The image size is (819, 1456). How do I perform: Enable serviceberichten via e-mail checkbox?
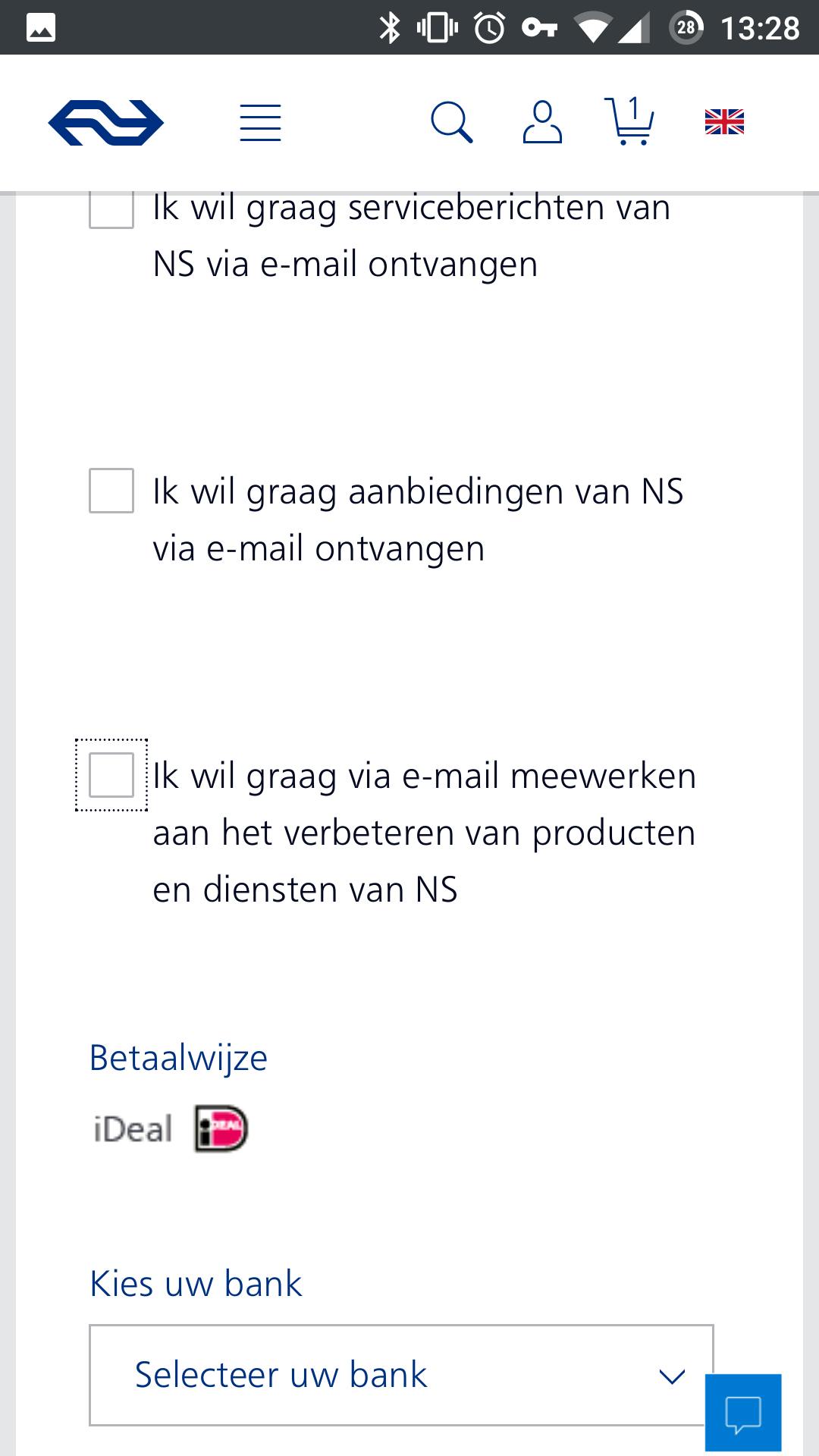click(x=111, y=209)
